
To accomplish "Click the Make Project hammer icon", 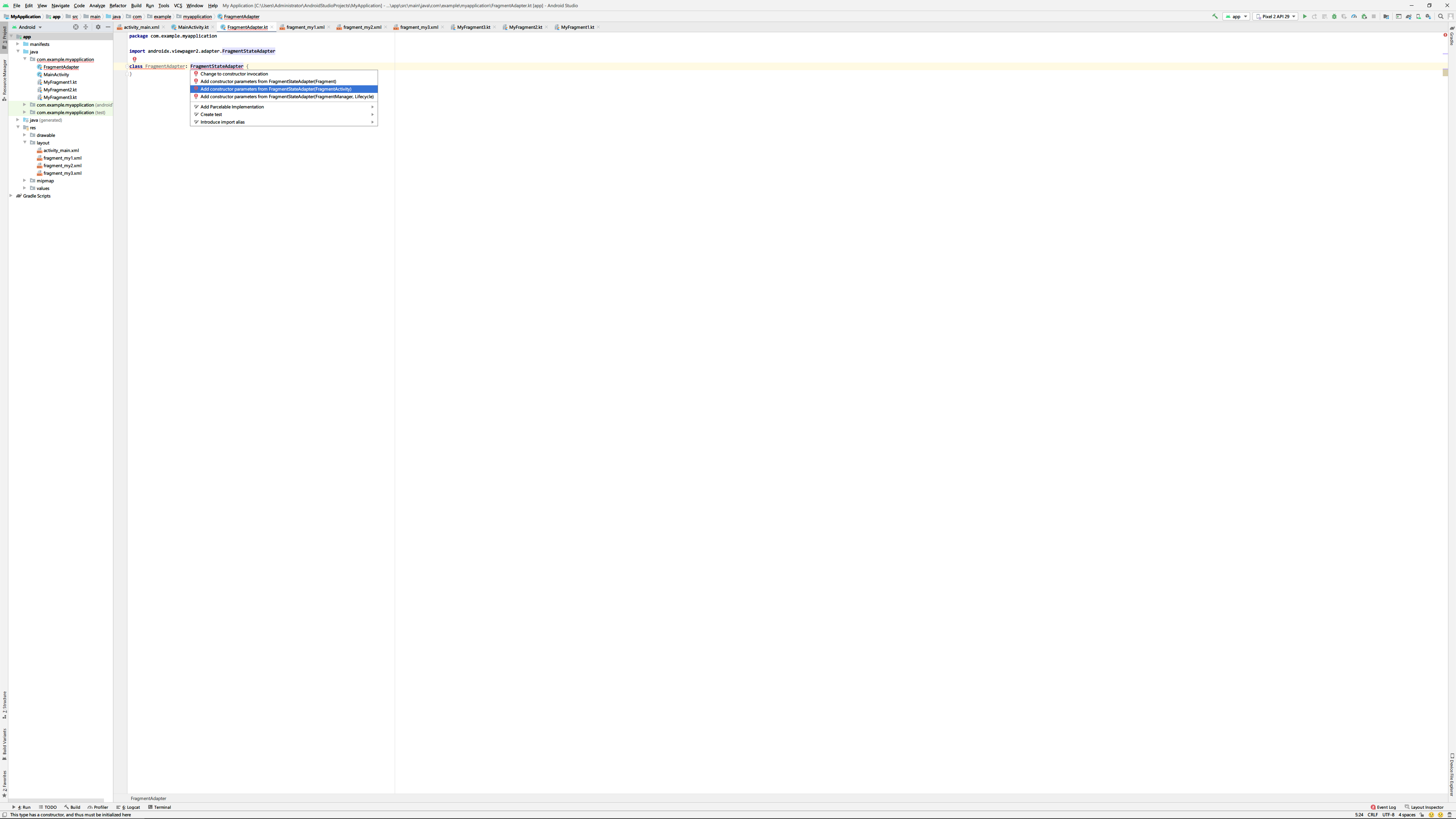I will (x=1214, y=16).
